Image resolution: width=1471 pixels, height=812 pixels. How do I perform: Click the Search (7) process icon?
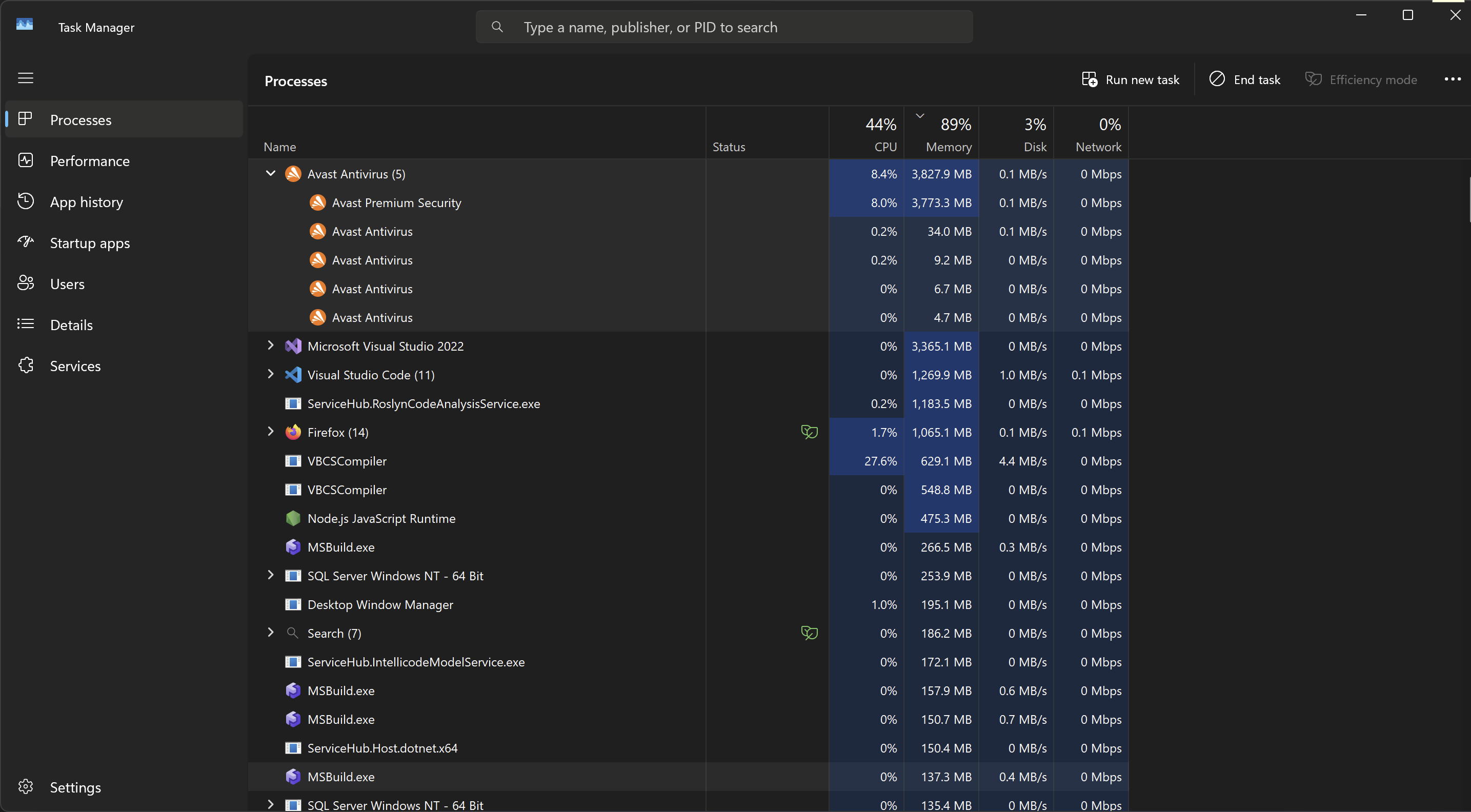click(292, 633)
